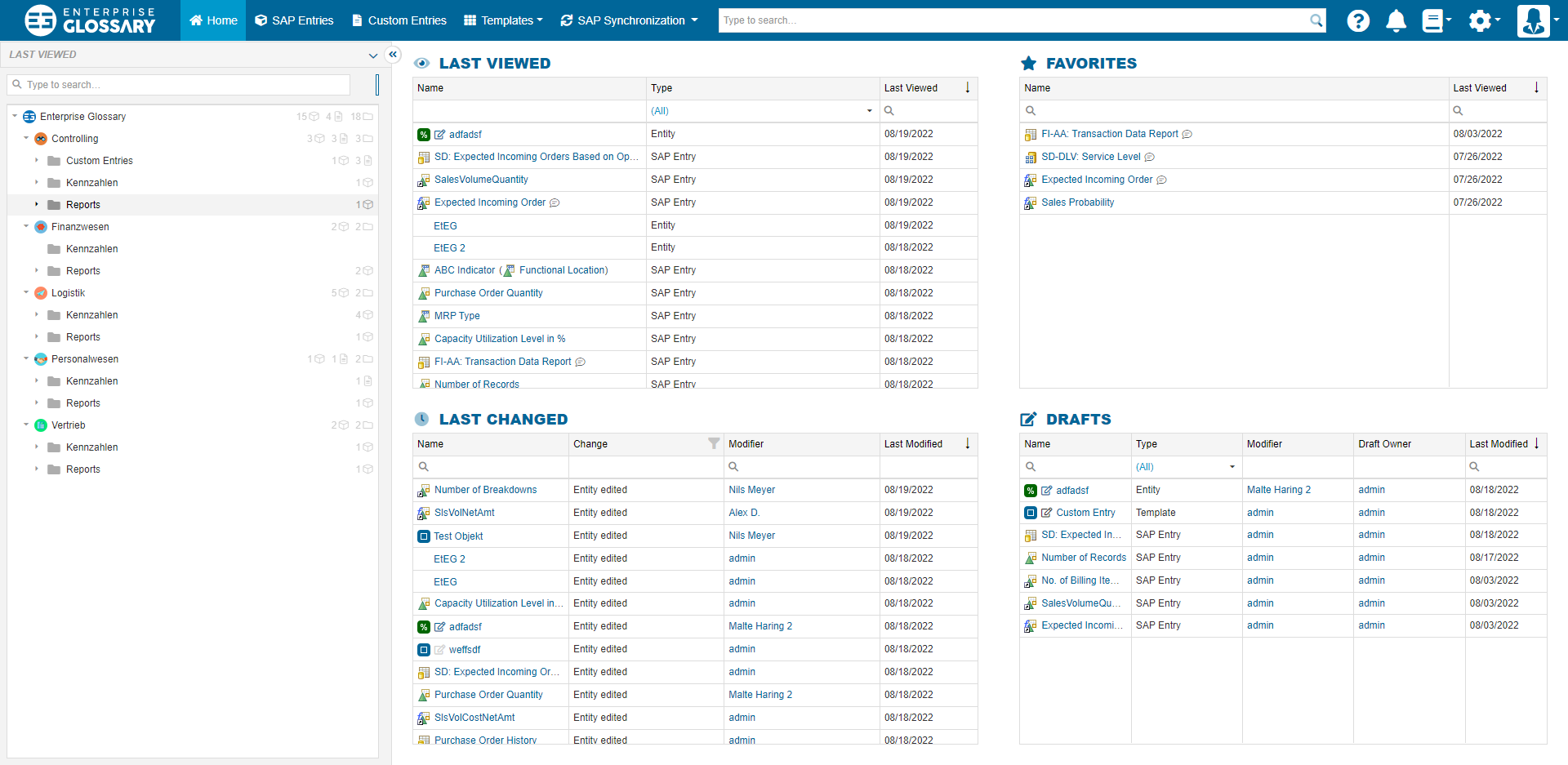Open the SAP Synchronization menu

(x=629, y=20)
